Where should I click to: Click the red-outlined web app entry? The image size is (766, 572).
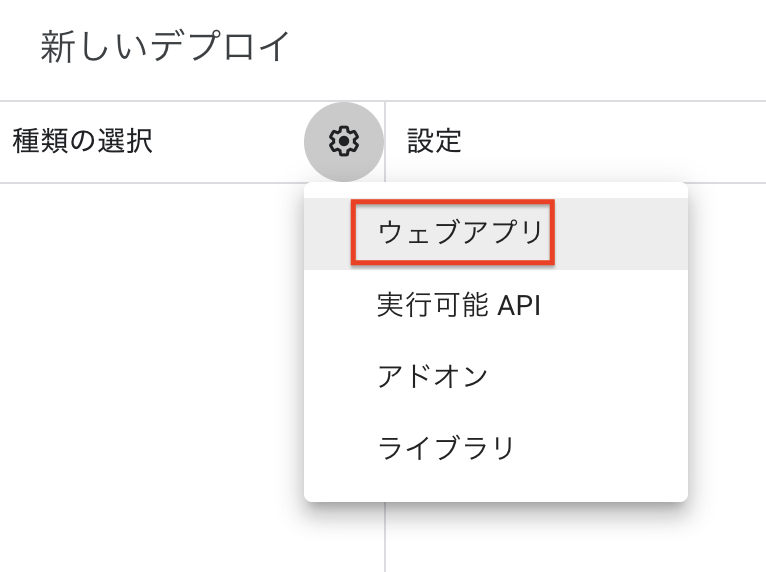[x=453, y=234]
